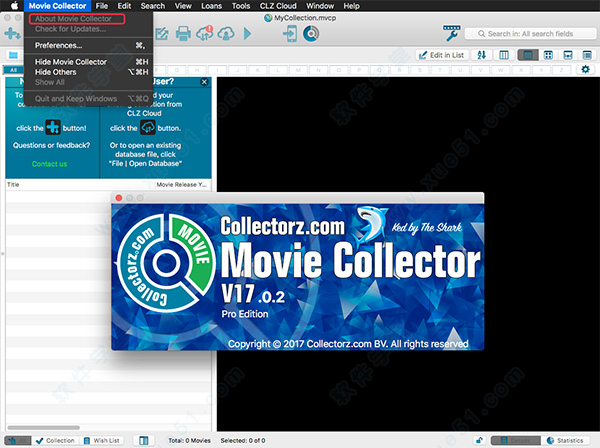600x448 pixels.
Task: Close the new user welcome panel
Action: (x=204, y=82)
